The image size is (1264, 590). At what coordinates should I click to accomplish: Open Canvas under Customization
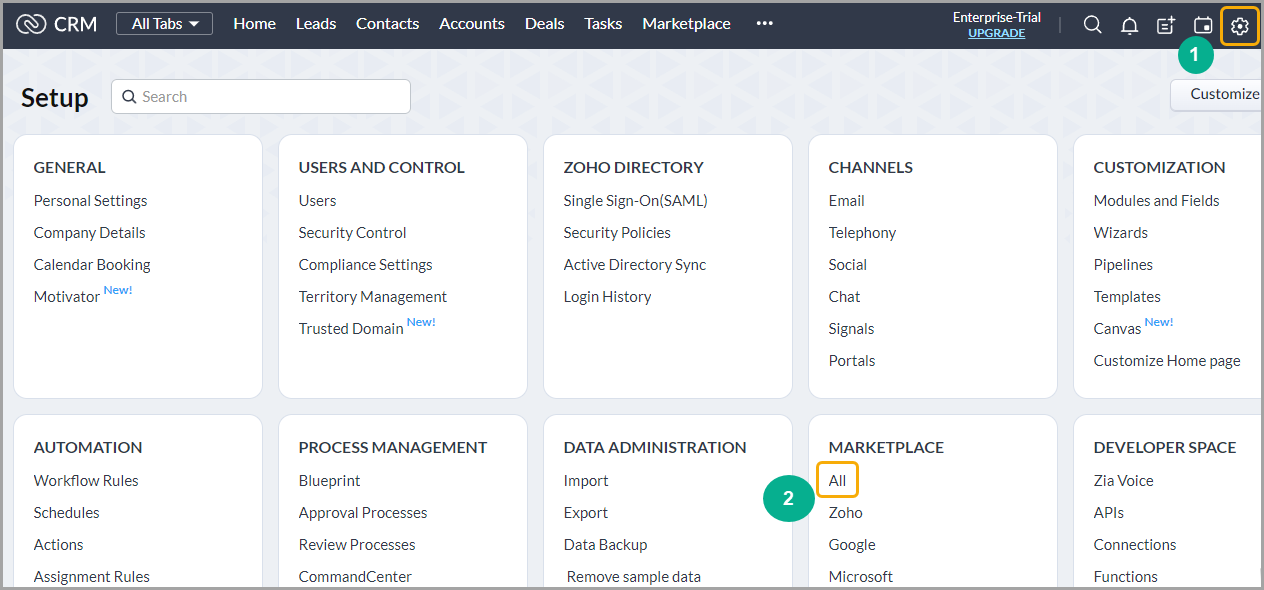pyautogui.click(x=1117, y=329)
